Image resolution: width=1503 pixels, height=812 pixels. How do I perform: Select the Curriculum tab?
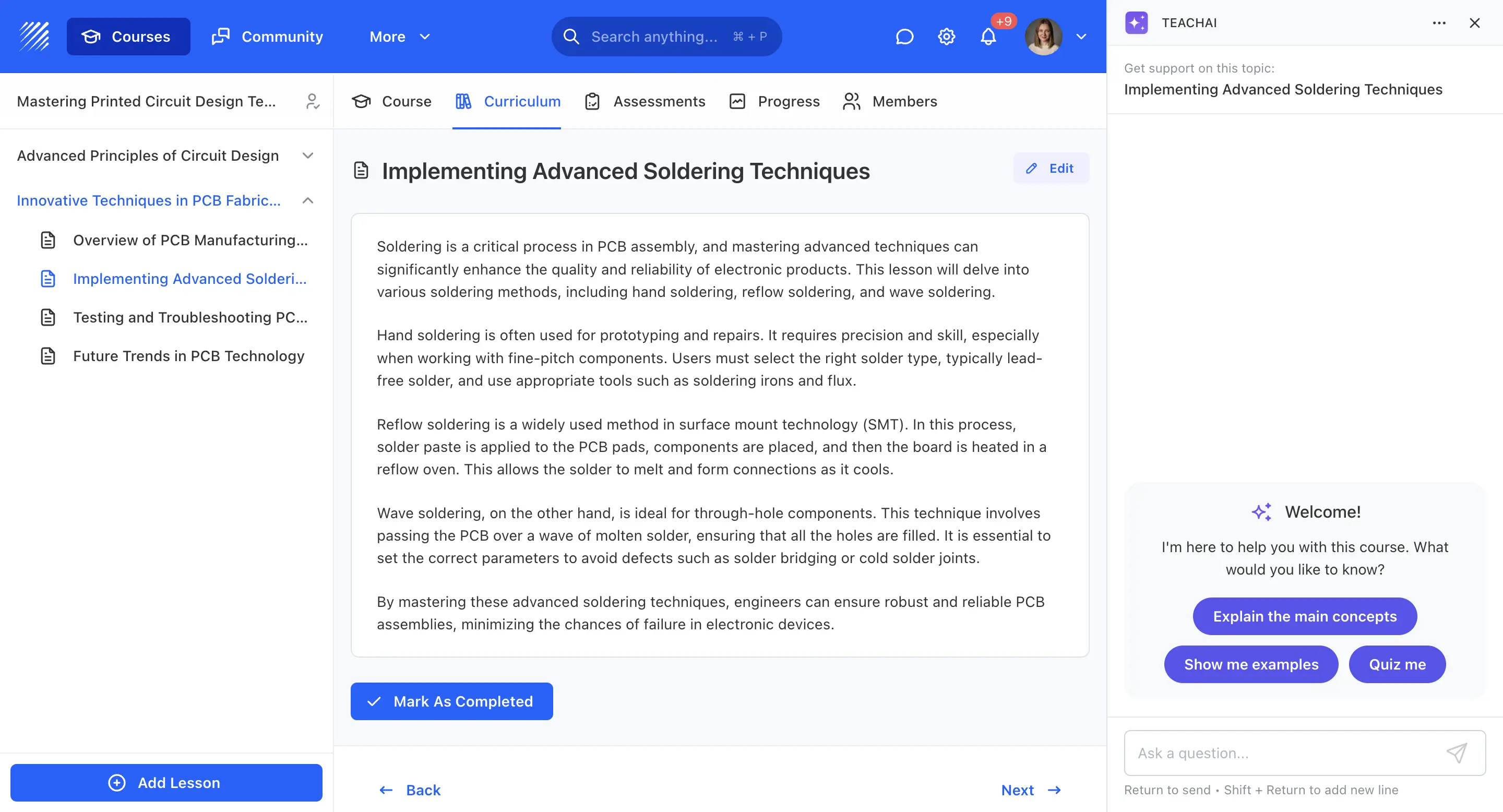(x=507, y=101)
